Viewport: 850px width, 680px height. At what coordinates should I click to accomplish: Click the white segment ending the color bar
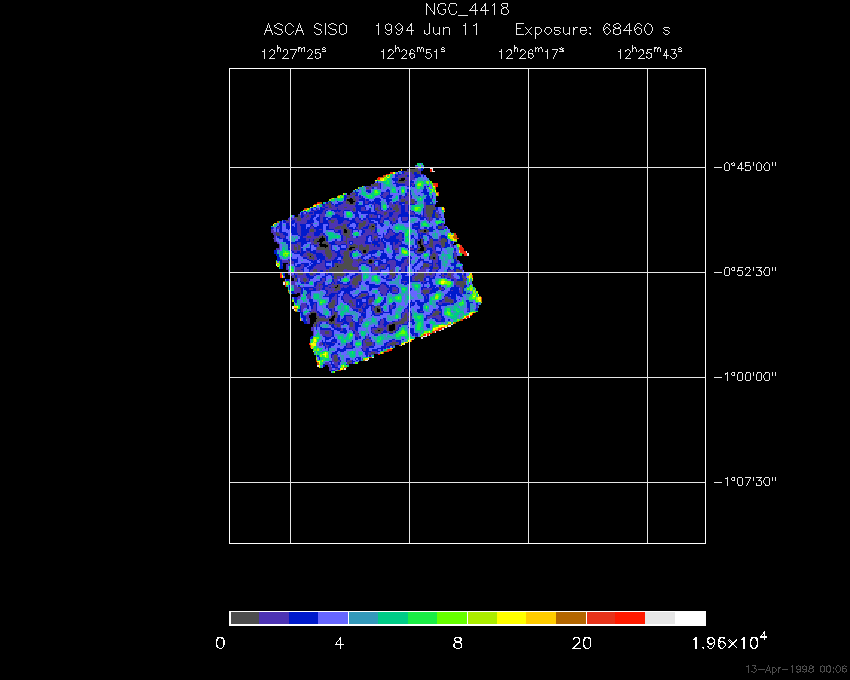coord(690,618)
